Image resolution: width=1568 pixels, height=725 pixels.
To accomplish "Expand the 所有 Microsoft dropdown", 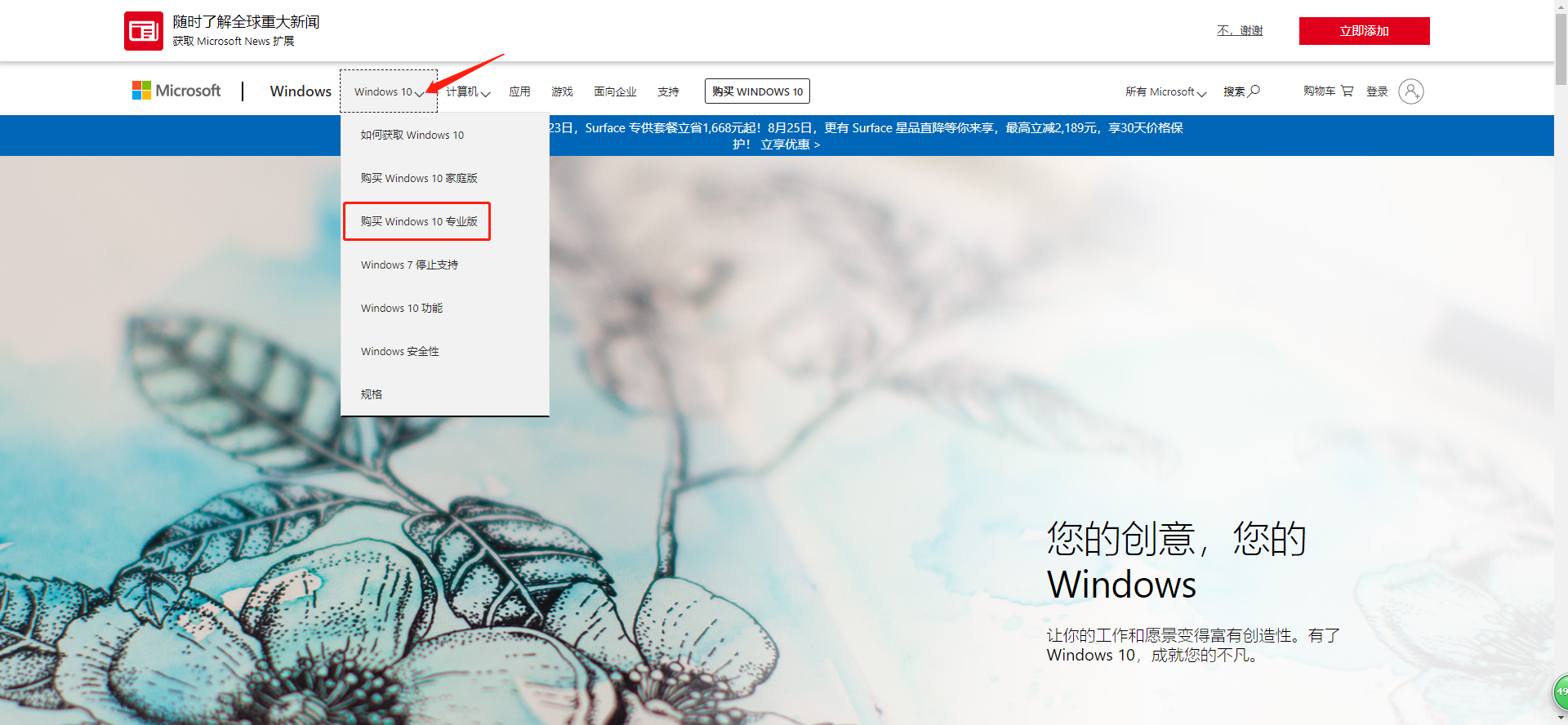I will 1165,91.
